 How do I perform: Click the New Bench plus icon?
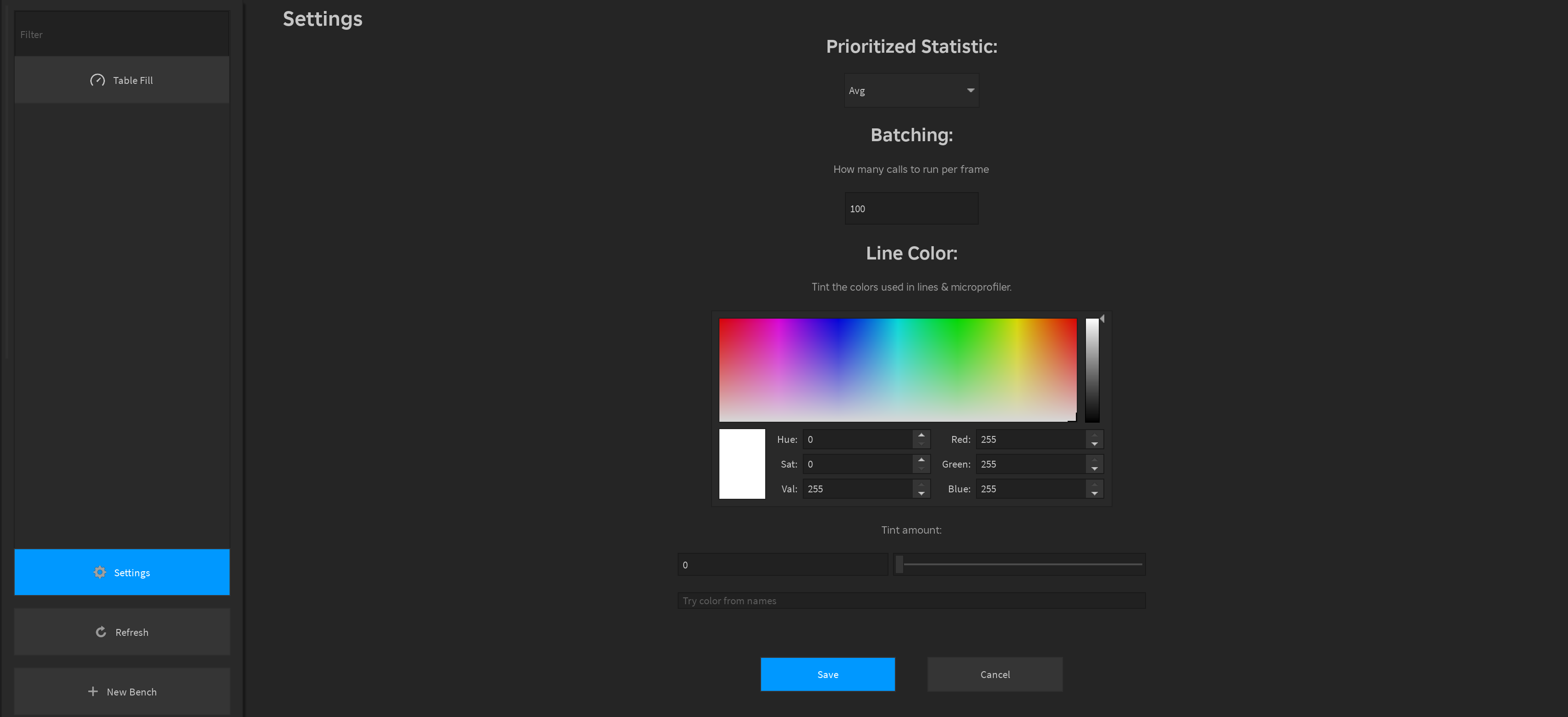coord(93,691)
